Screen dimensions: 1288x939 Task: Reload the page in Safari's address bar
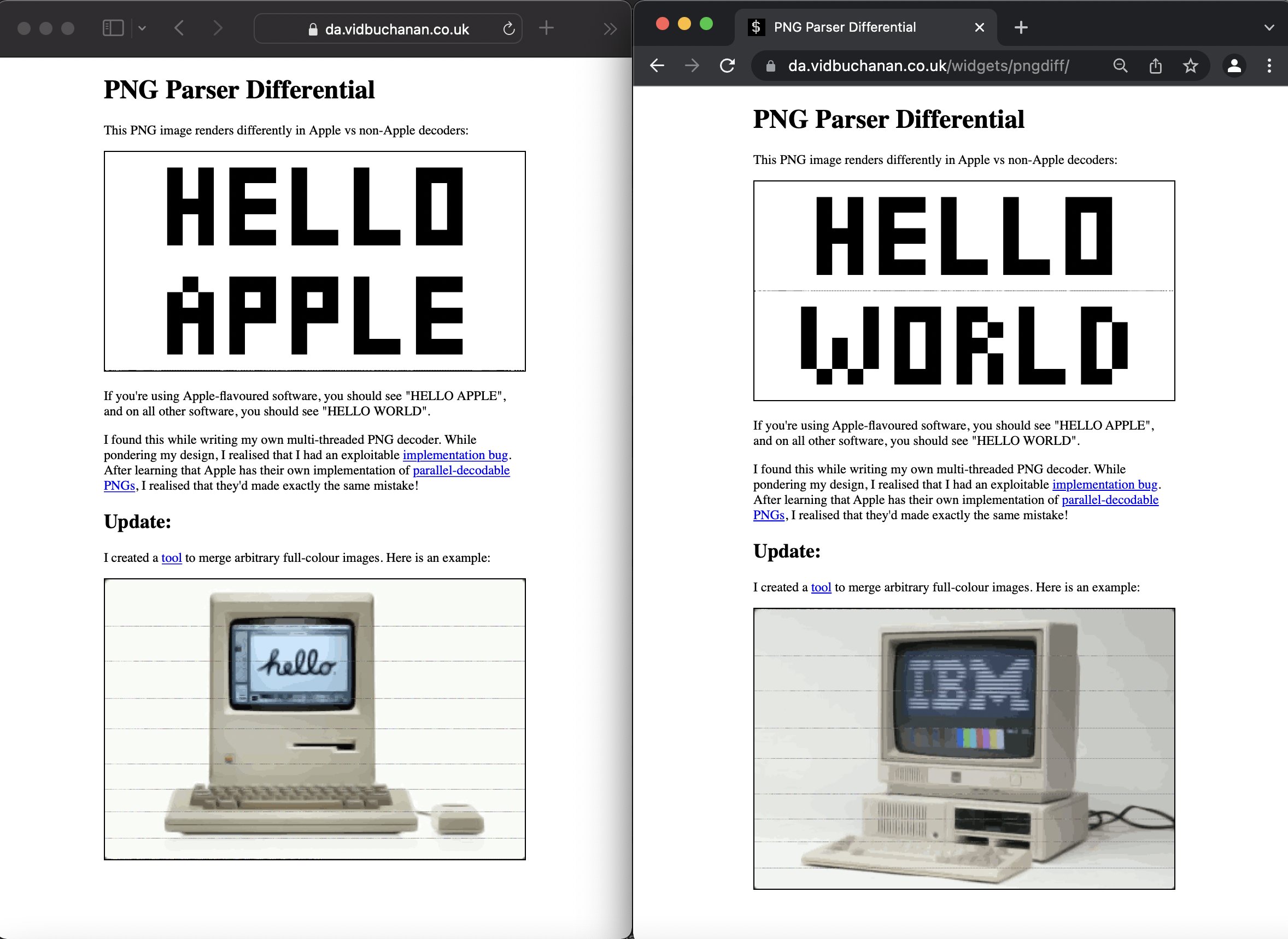[509, 28]
